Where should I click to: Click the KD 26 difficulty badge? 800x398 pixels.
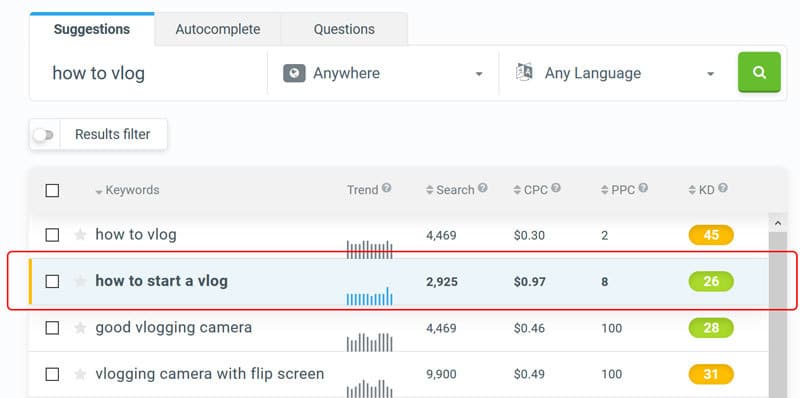click(x=711, y=282)
